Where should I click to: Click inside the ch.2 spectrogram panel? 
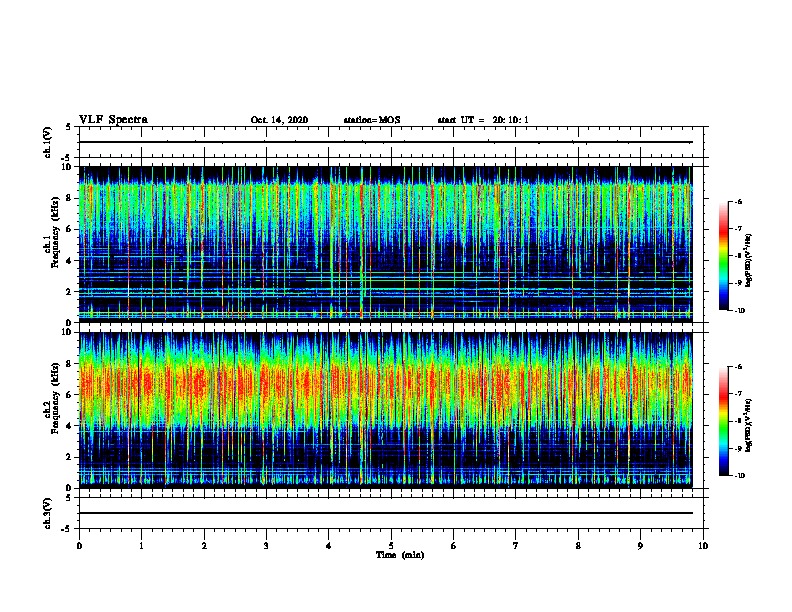pos(385,410)
